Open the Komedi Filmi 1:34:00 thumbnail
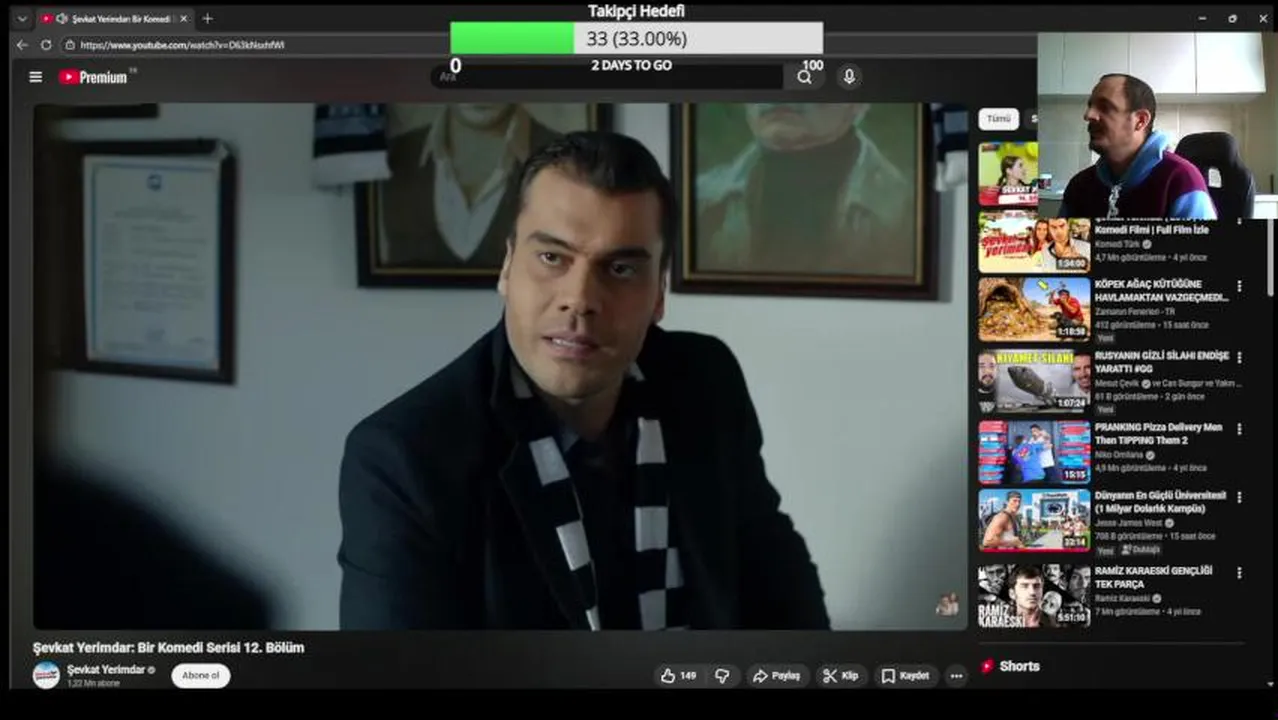 click(1034, 242)
